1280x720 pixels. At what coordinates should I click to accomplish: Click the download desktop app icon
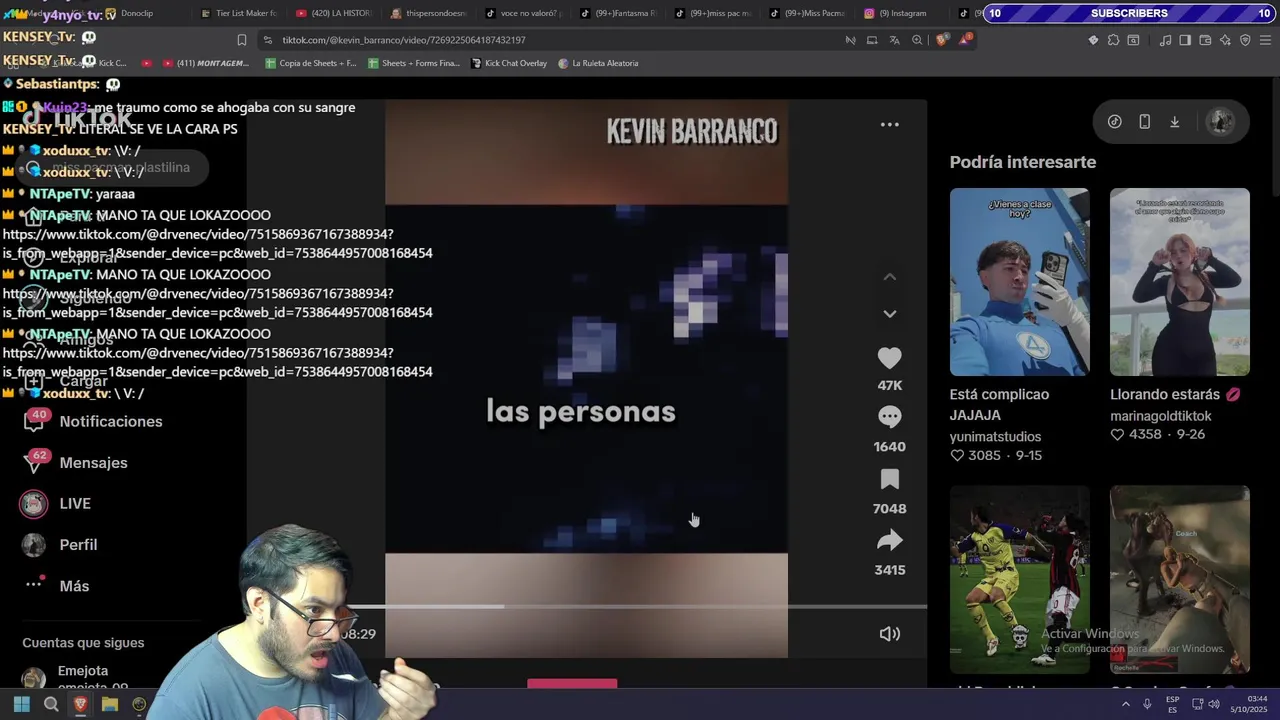pyautogui.click(x=1174, y=122)
